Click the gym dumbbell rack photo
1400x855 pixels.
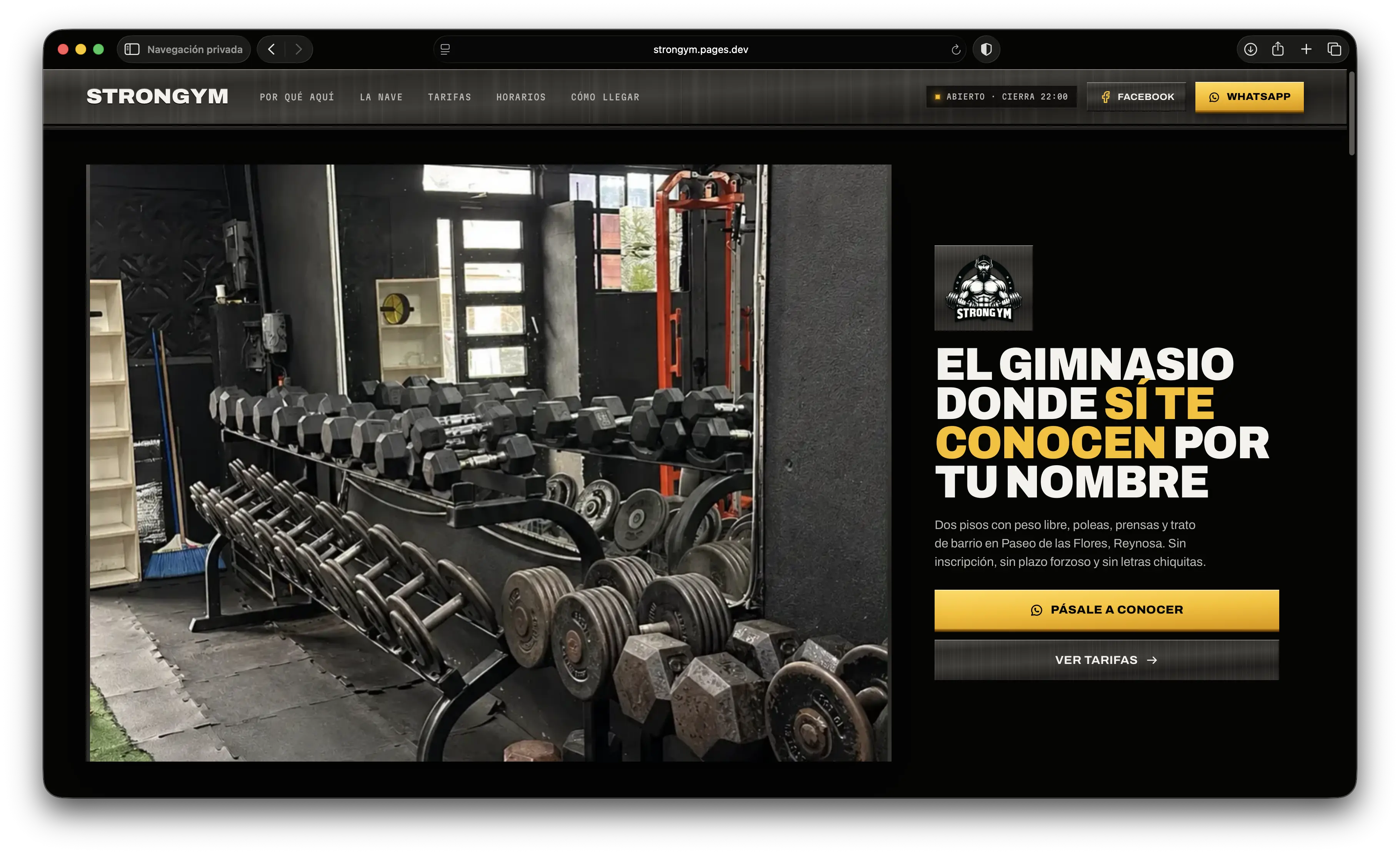click(488, 463)
